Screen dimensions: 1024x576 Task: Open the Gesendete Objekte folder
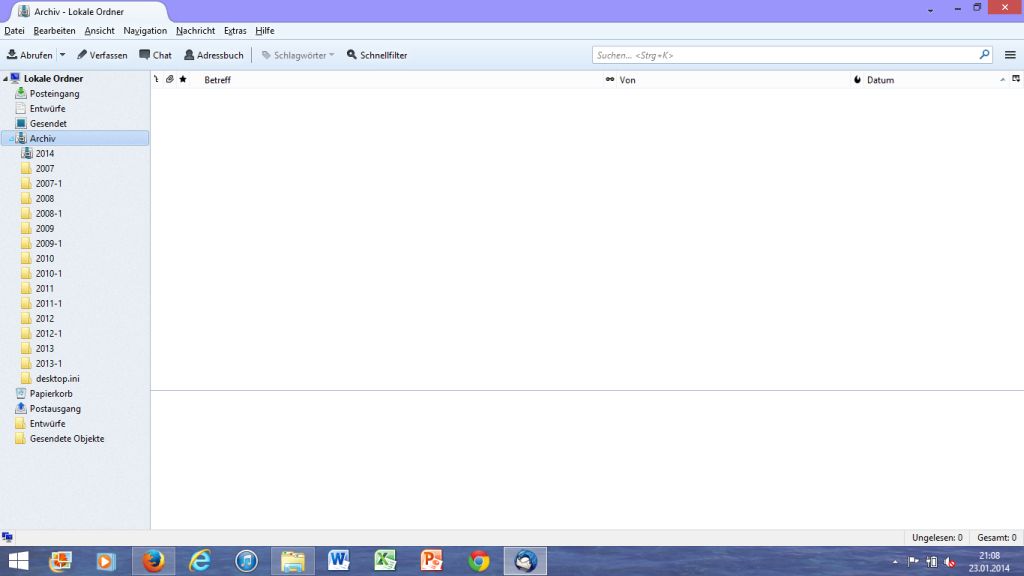[x=67, y=439]
